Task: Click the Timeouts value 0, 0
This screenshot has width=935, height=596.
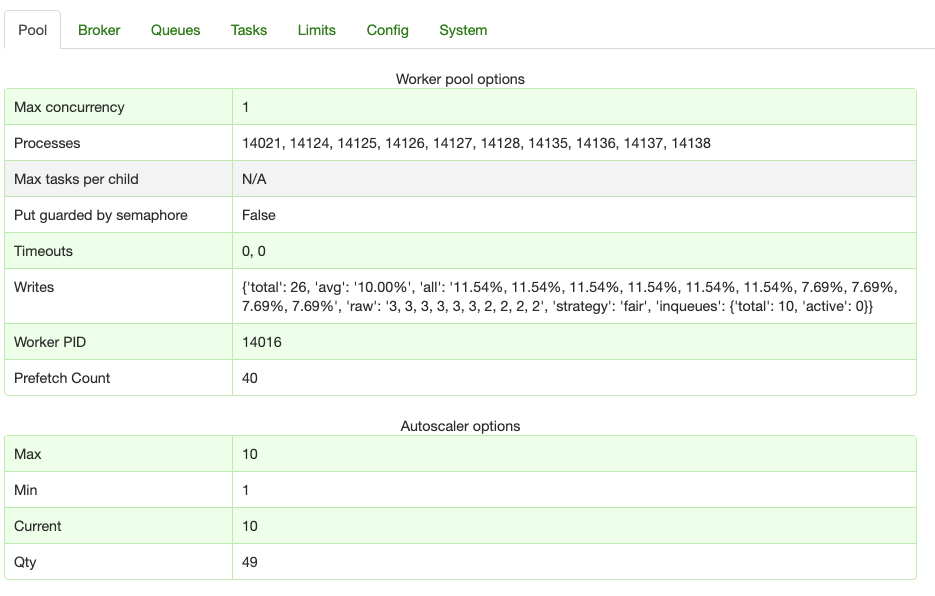Action: point(254,251)
